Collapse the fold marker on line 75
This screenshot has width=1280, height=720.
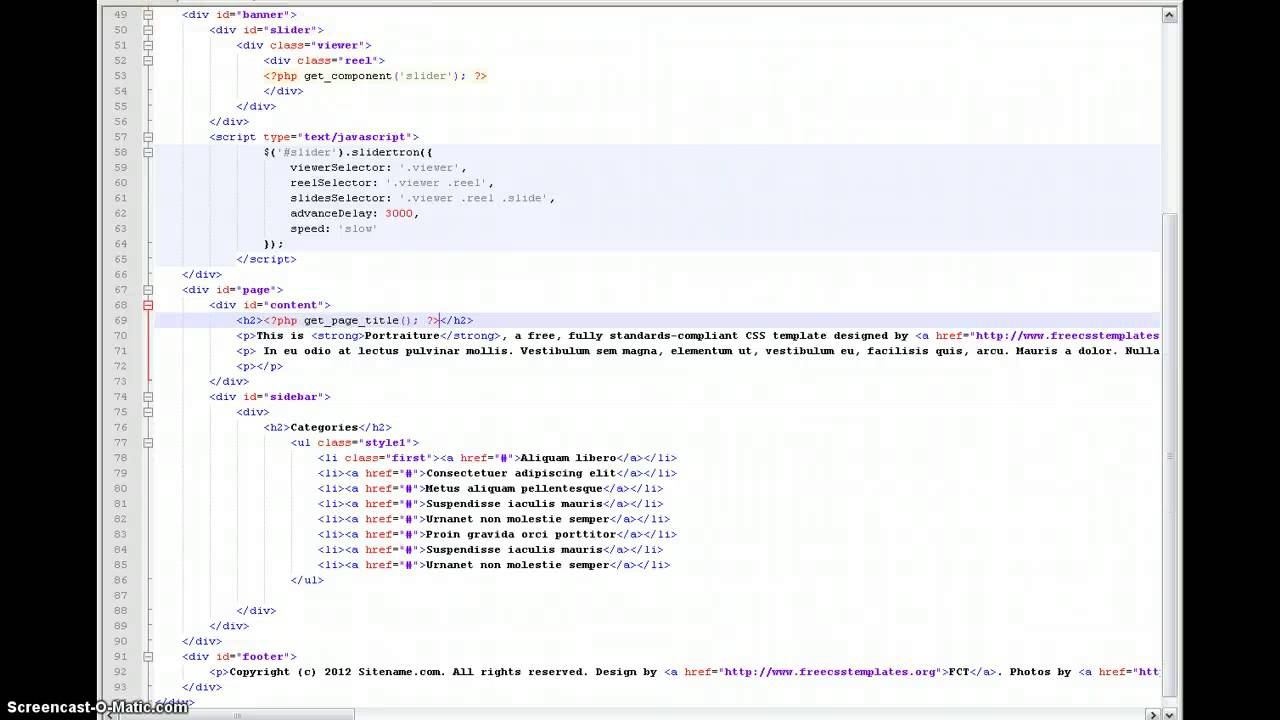point(148,412)
